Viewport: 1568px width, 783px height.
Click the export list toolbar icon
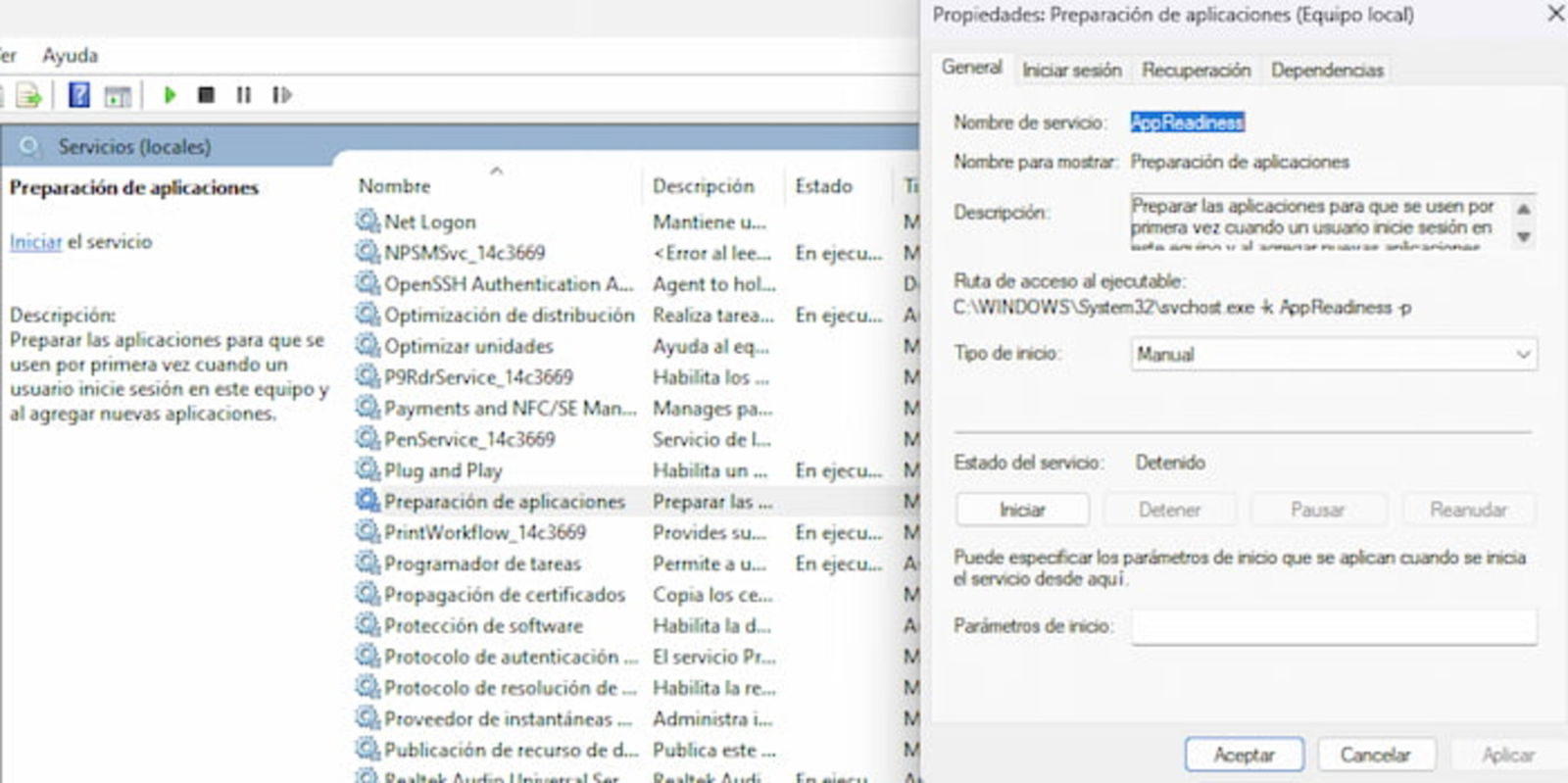click(x=29, y=95)
